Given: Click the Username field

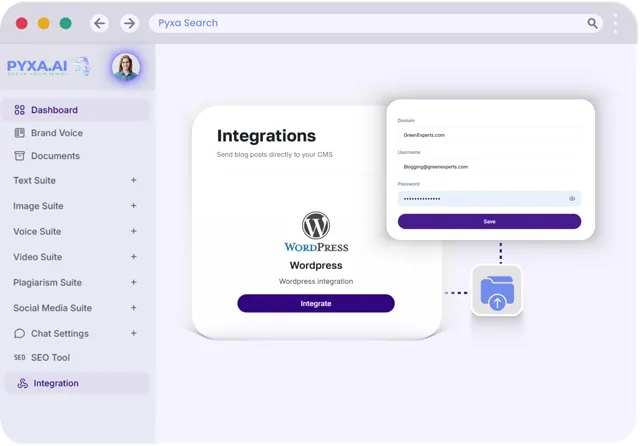Looking at the screenshot, I should 489,166.
